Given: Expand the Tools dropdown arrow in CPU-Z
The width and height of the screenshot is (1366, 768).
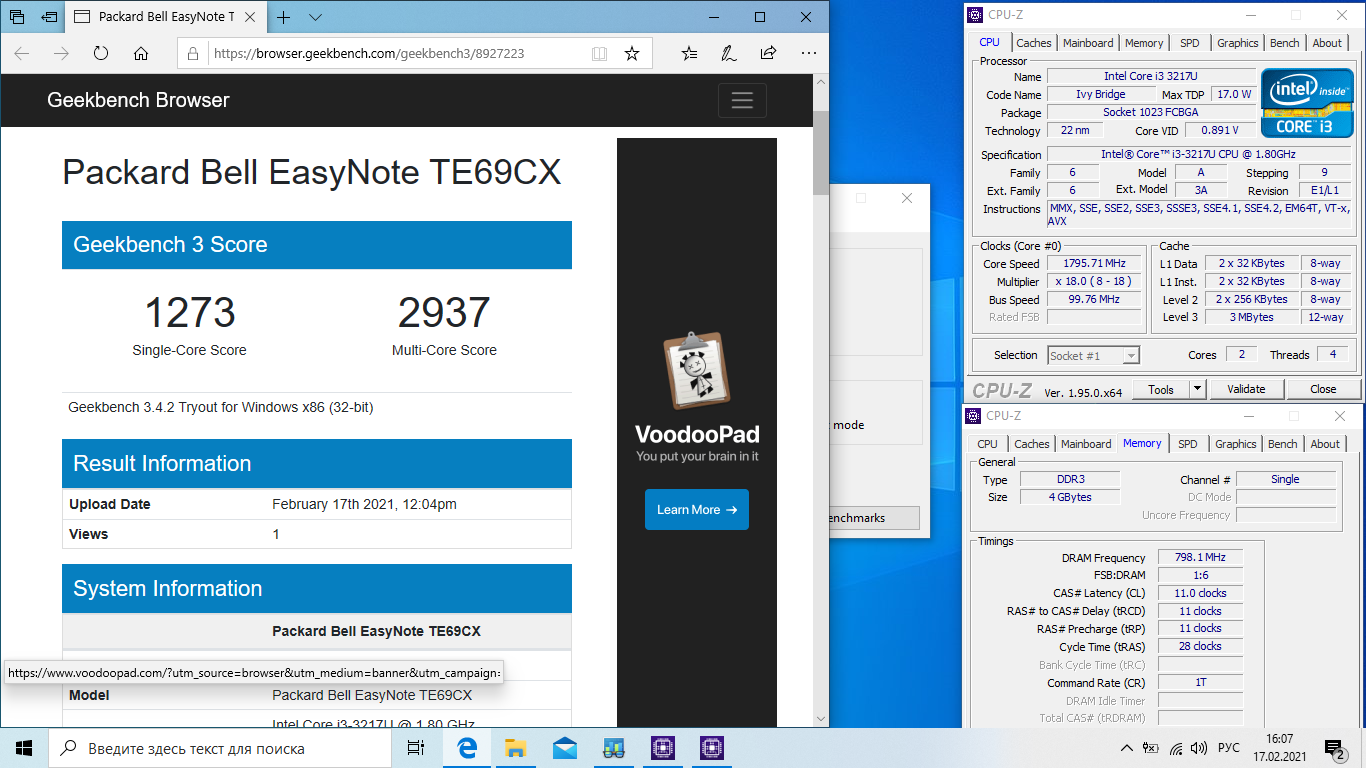Looking at the screenshot, I should point(1197,389).
